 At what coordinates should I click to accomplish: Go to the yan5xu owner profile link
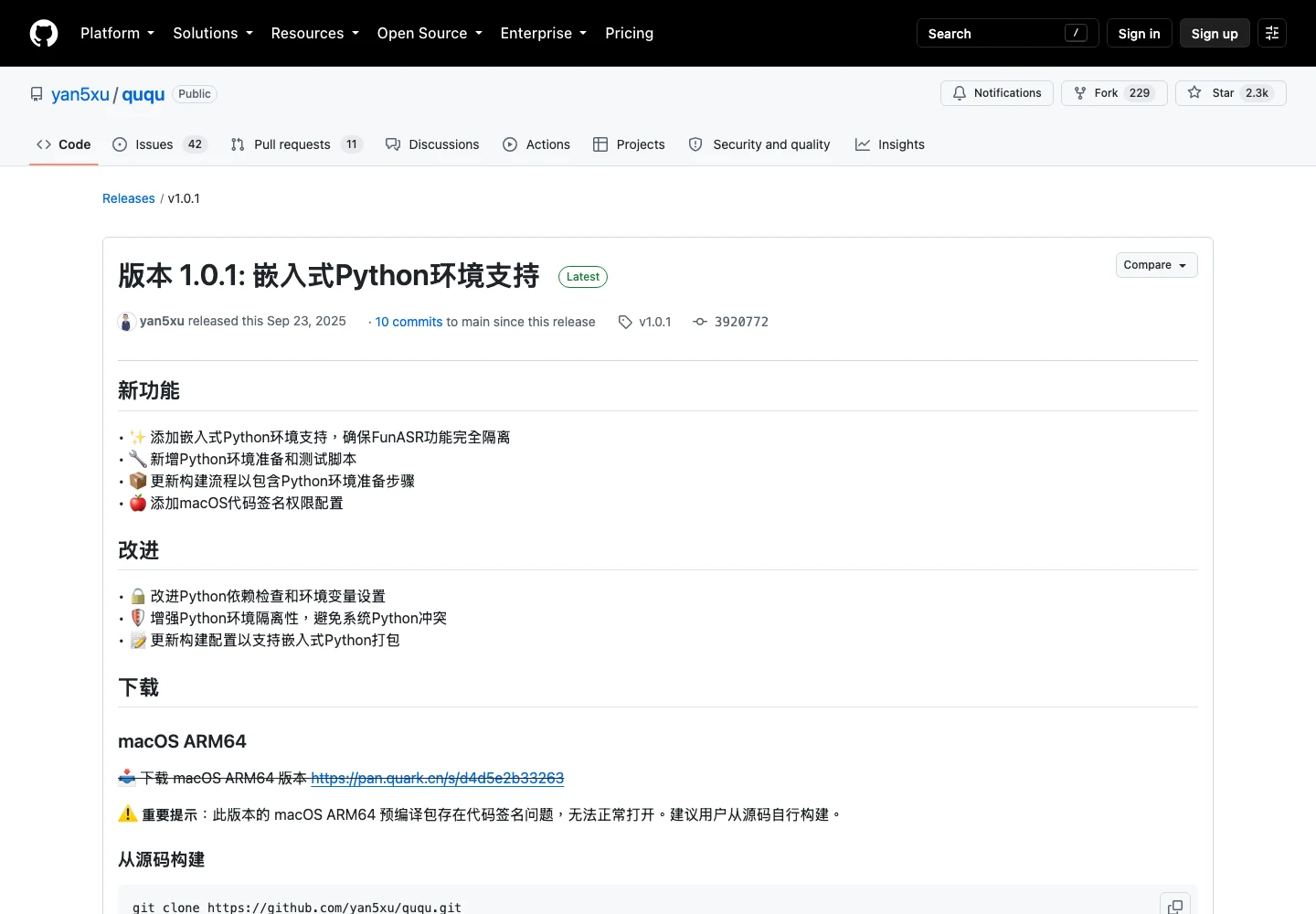coord(80,94)
